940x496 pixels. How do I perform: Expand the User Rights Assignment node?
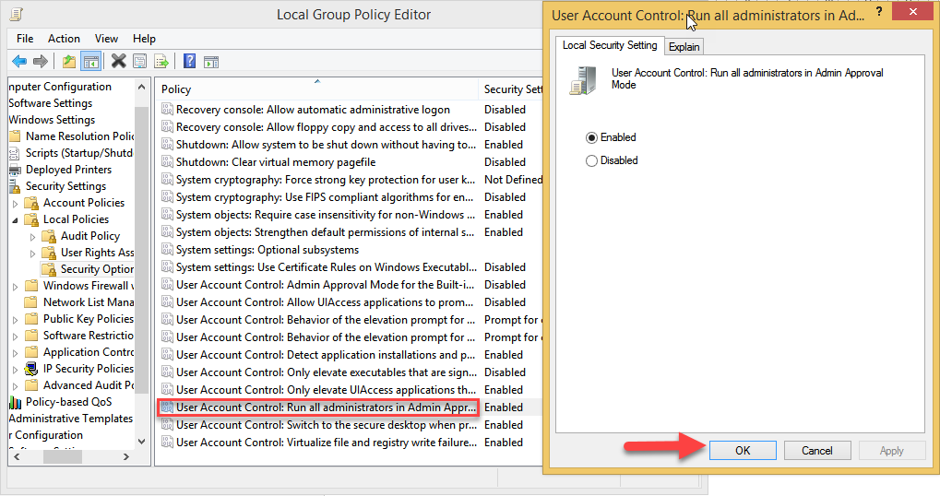coord(32,254)
